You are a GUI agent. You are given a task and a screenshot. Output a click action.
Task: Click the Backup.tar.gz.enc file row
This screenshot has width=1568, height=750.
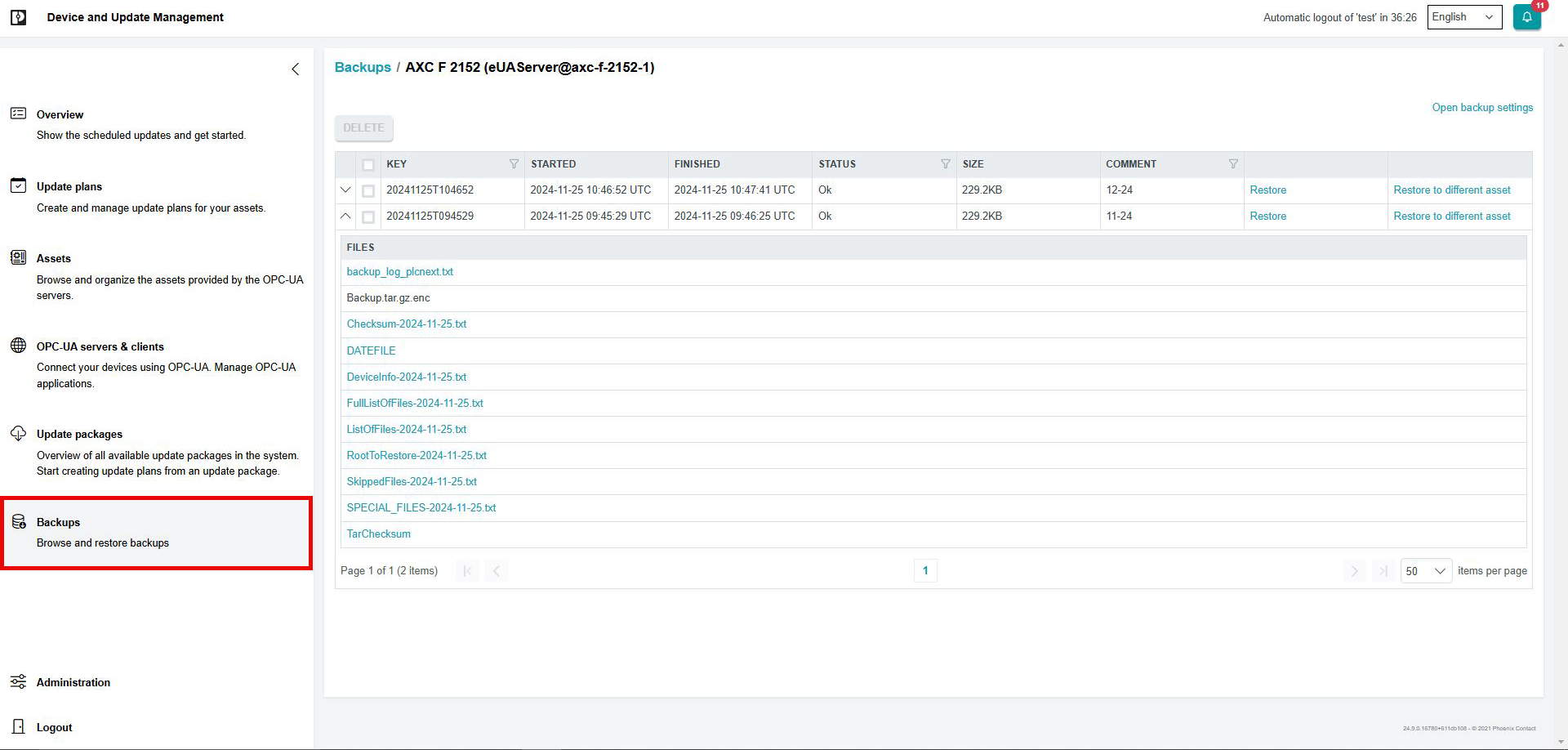(933, 298)
